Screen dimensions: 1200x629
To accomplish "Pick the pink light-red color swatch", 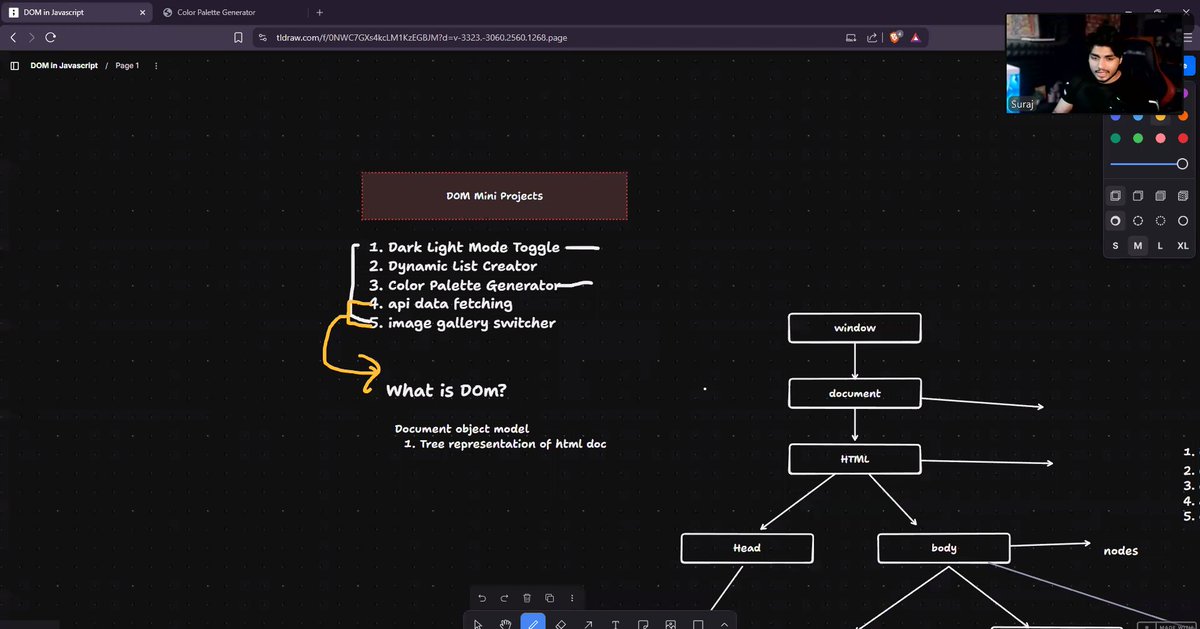I will (x=1160, y=138).
